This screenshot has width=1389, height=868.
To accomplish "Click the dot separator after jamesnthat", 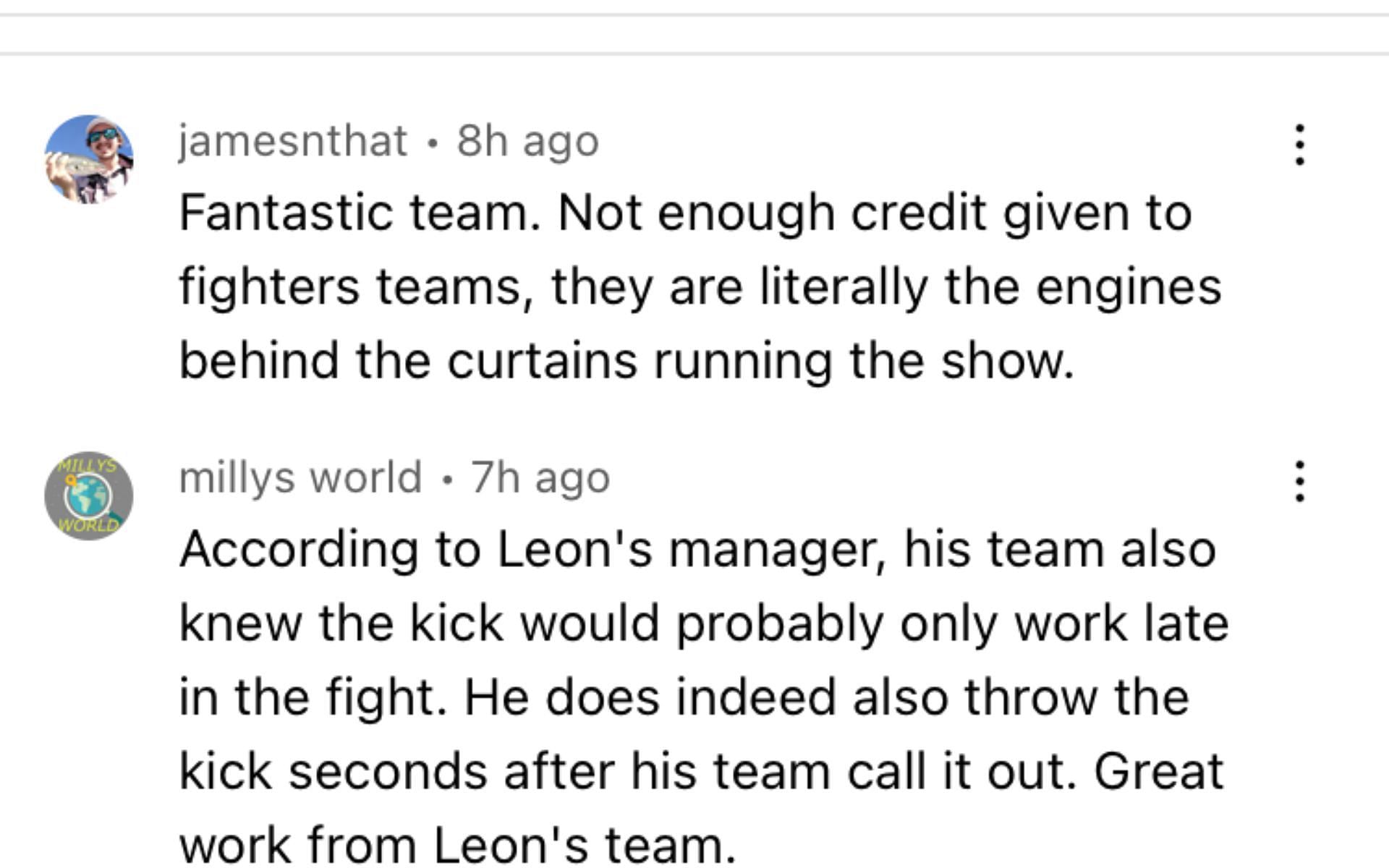I will coord(432,142).
